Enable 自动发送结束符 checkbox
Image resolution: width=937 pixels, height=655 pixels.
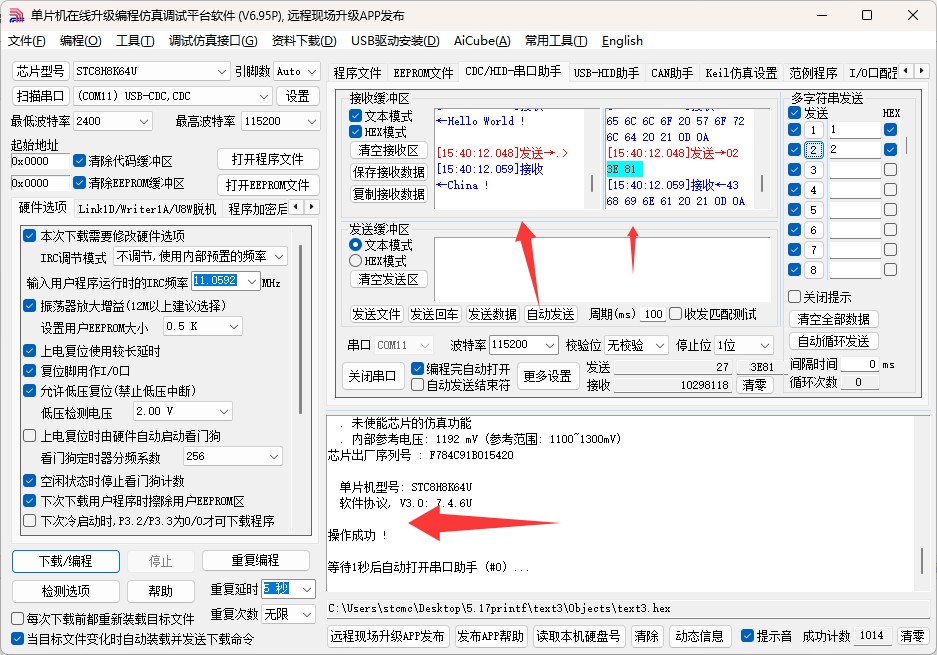coord(418,385)
